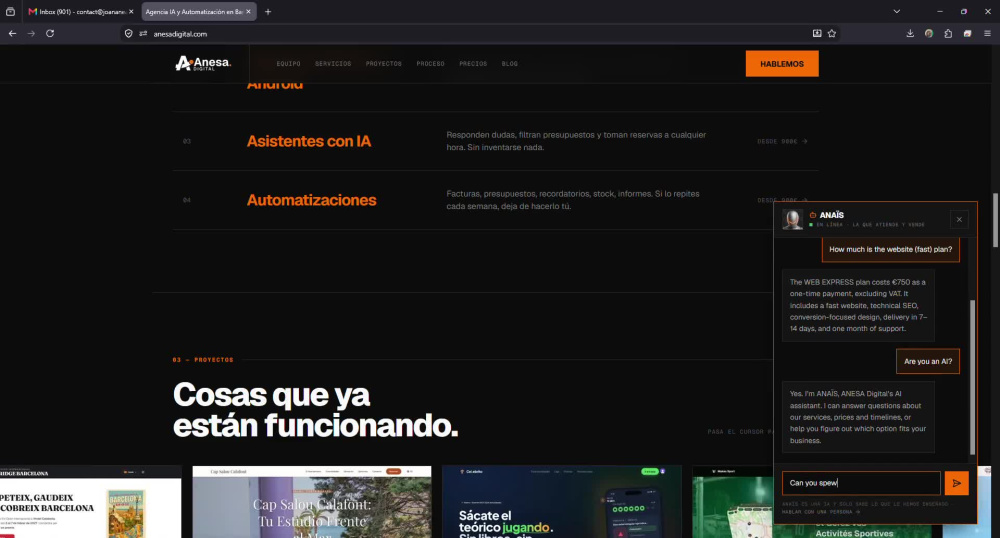The width and height of the screenshot is (1000, 538).
Task: Click 'Hablar con una persona' link in chat
Action: [821, 512]
